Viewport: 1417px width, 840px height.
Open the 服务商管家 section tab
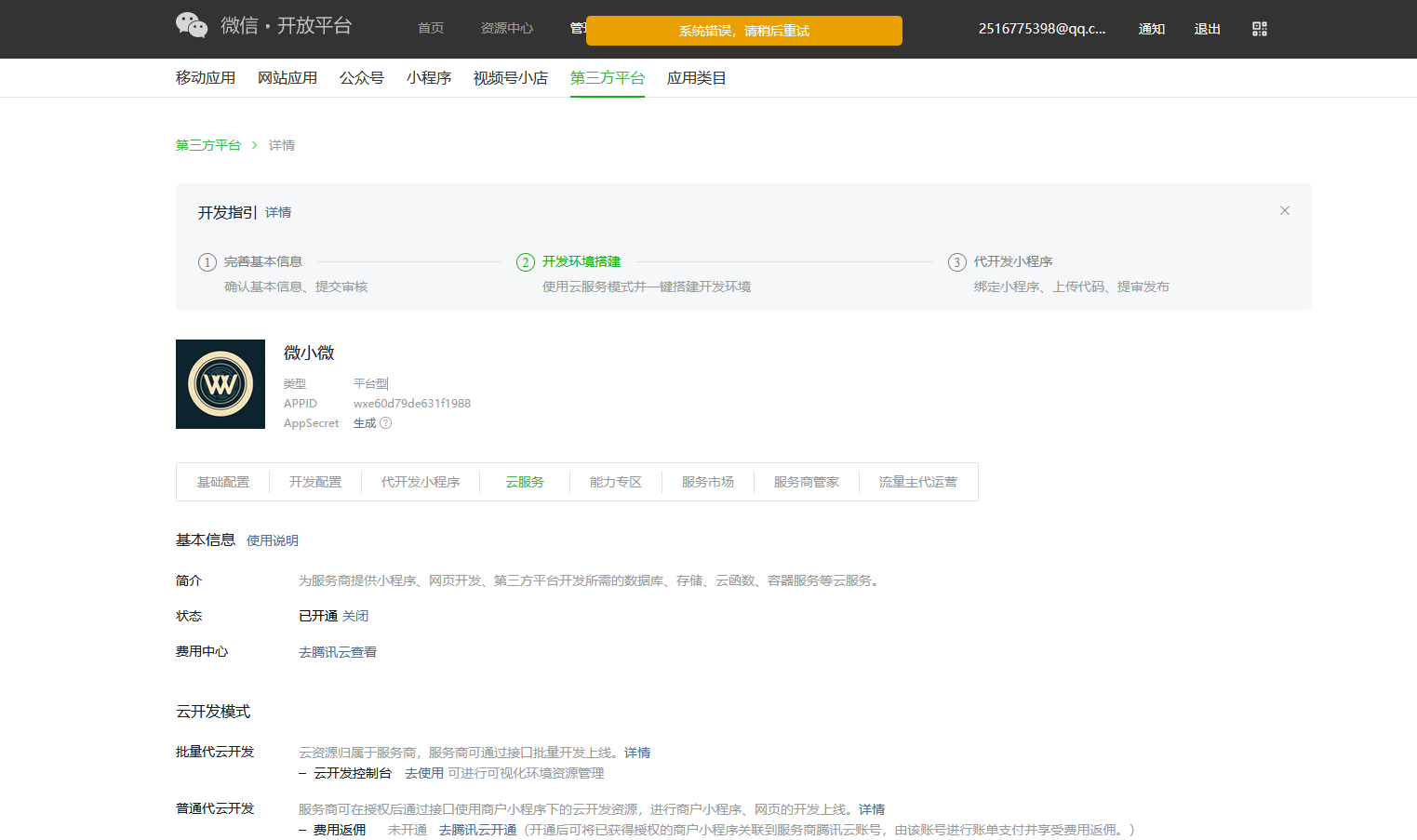point(807,482)
